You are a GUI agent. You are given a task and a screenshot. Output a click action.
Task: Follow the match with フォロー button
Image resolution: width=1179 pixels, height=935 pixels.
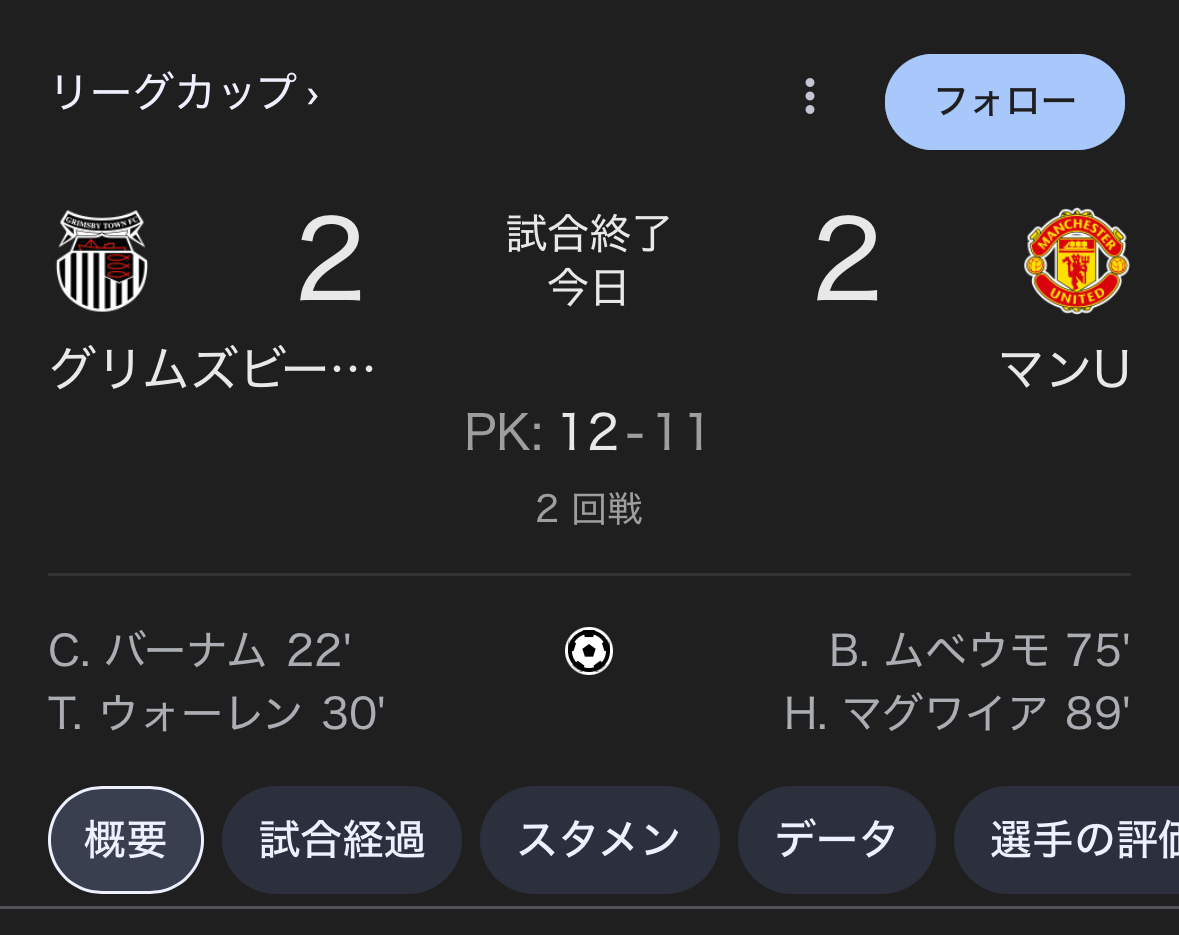click(x=1005, y=102)
